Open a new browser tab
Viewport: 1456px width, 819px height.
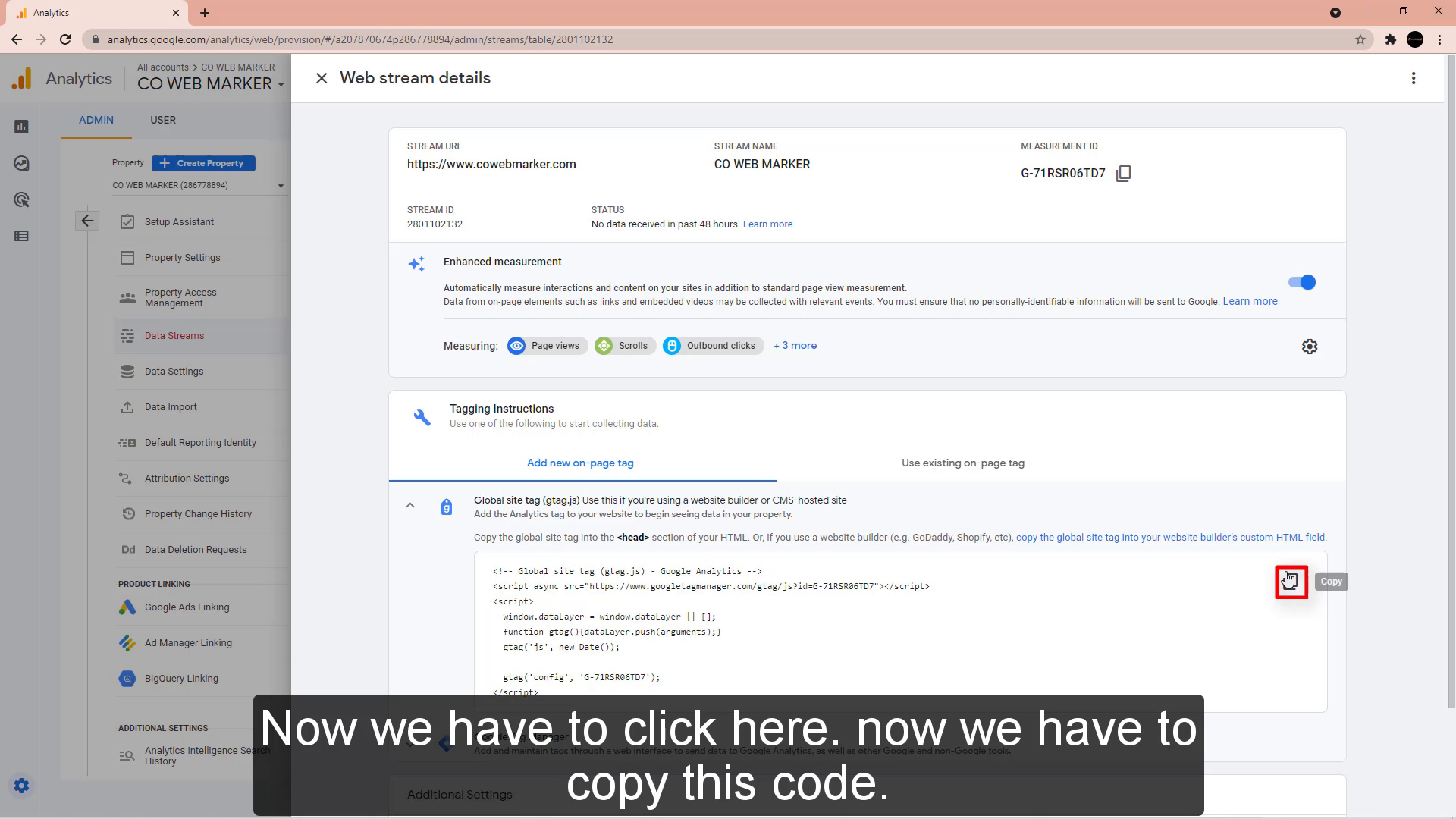click(x=205, y=13)
